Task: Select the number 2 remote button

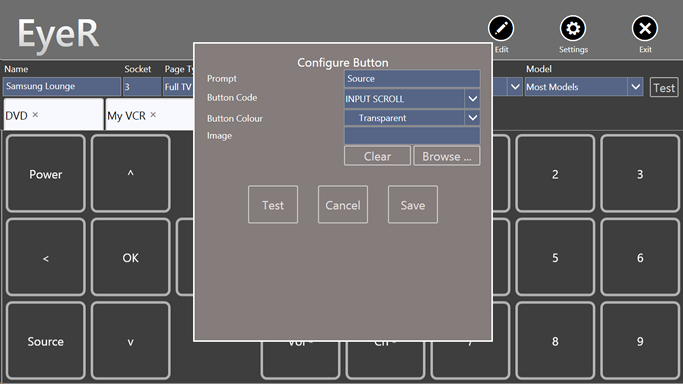Action: coord(555,174)
